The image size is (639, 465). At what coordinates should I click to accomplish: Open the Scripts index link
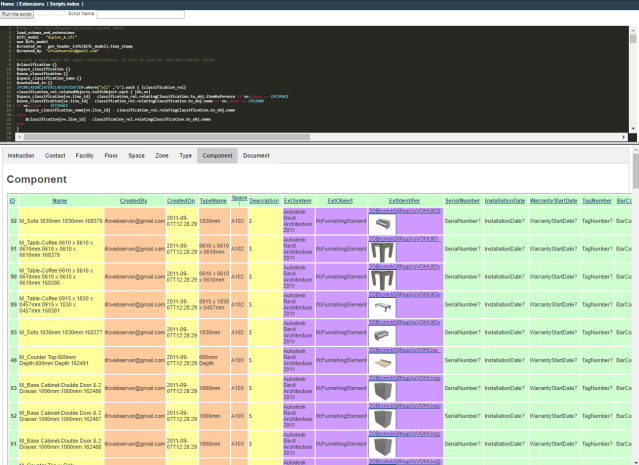[64, 4]
